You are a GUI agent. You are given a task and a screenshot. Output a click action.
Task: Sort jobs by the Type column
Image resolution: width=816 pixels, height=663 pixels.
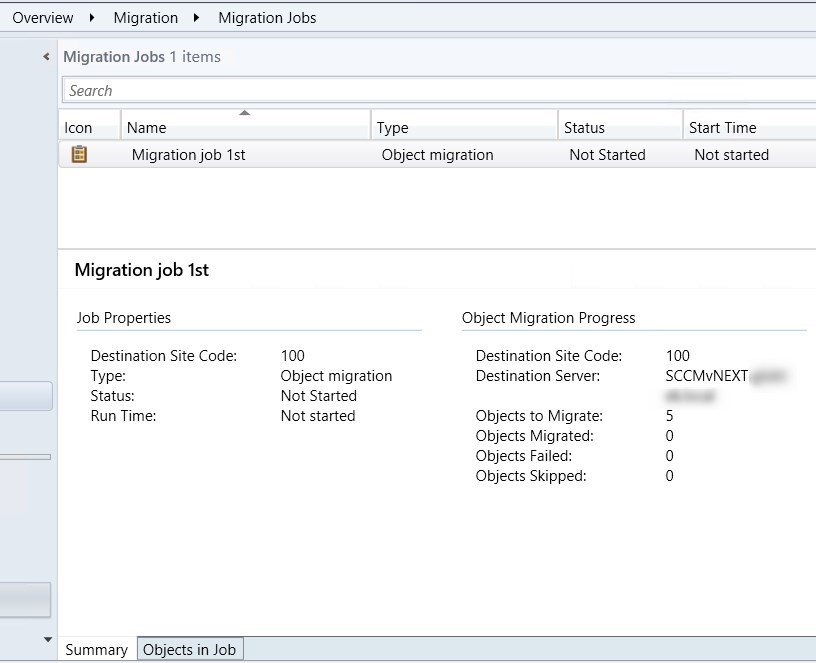tap(391, 127)
